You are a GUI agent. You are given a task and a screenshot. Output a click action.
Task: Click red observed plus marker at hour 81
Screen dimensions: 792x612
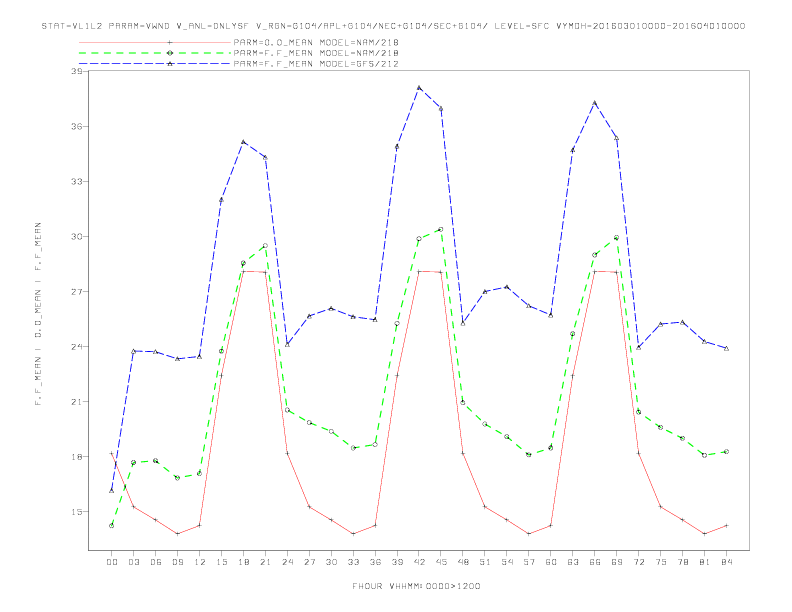(x=705, y=534)
